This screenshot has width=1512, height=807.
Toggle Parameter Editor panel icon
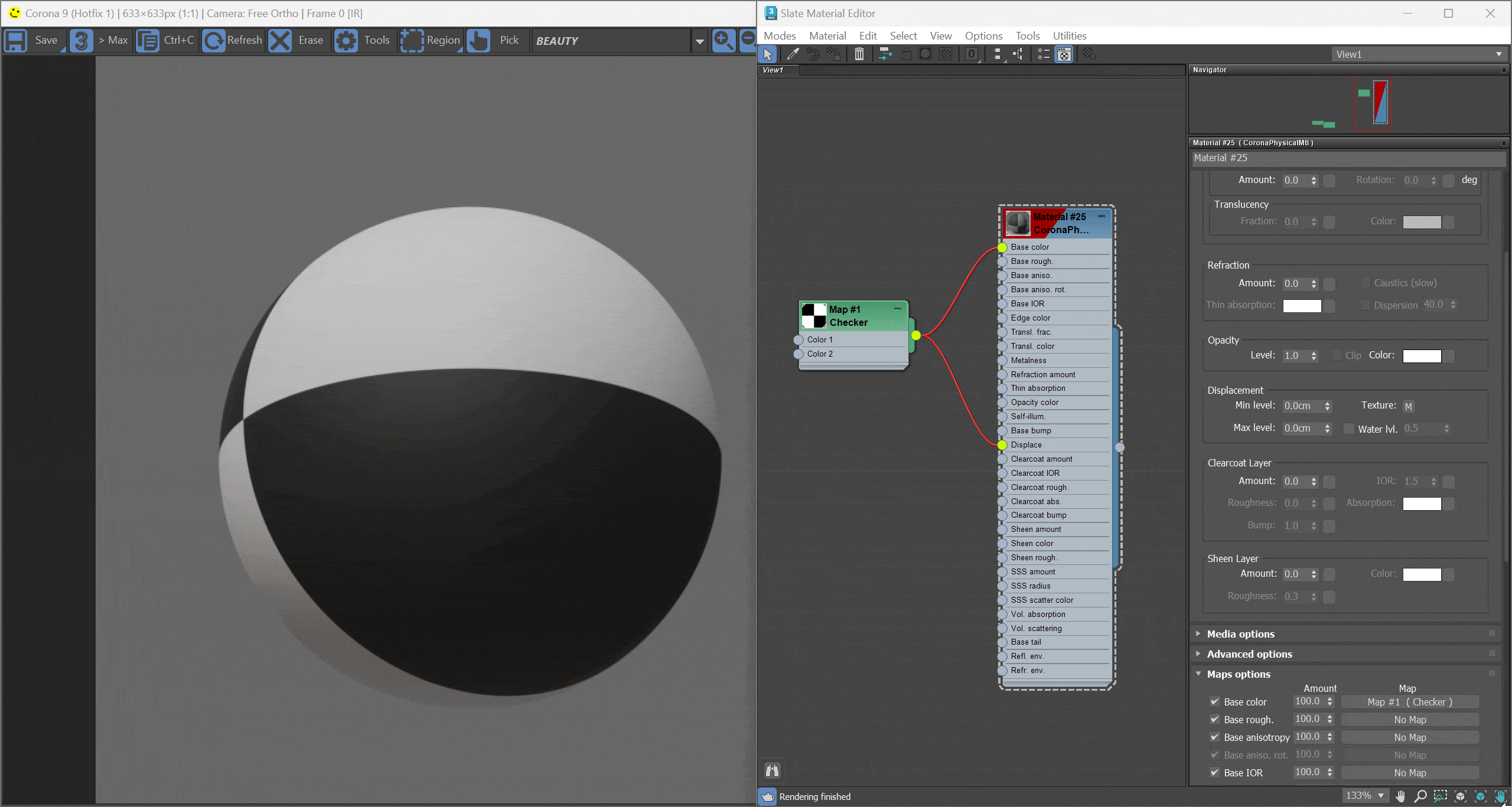point(1064,54)
